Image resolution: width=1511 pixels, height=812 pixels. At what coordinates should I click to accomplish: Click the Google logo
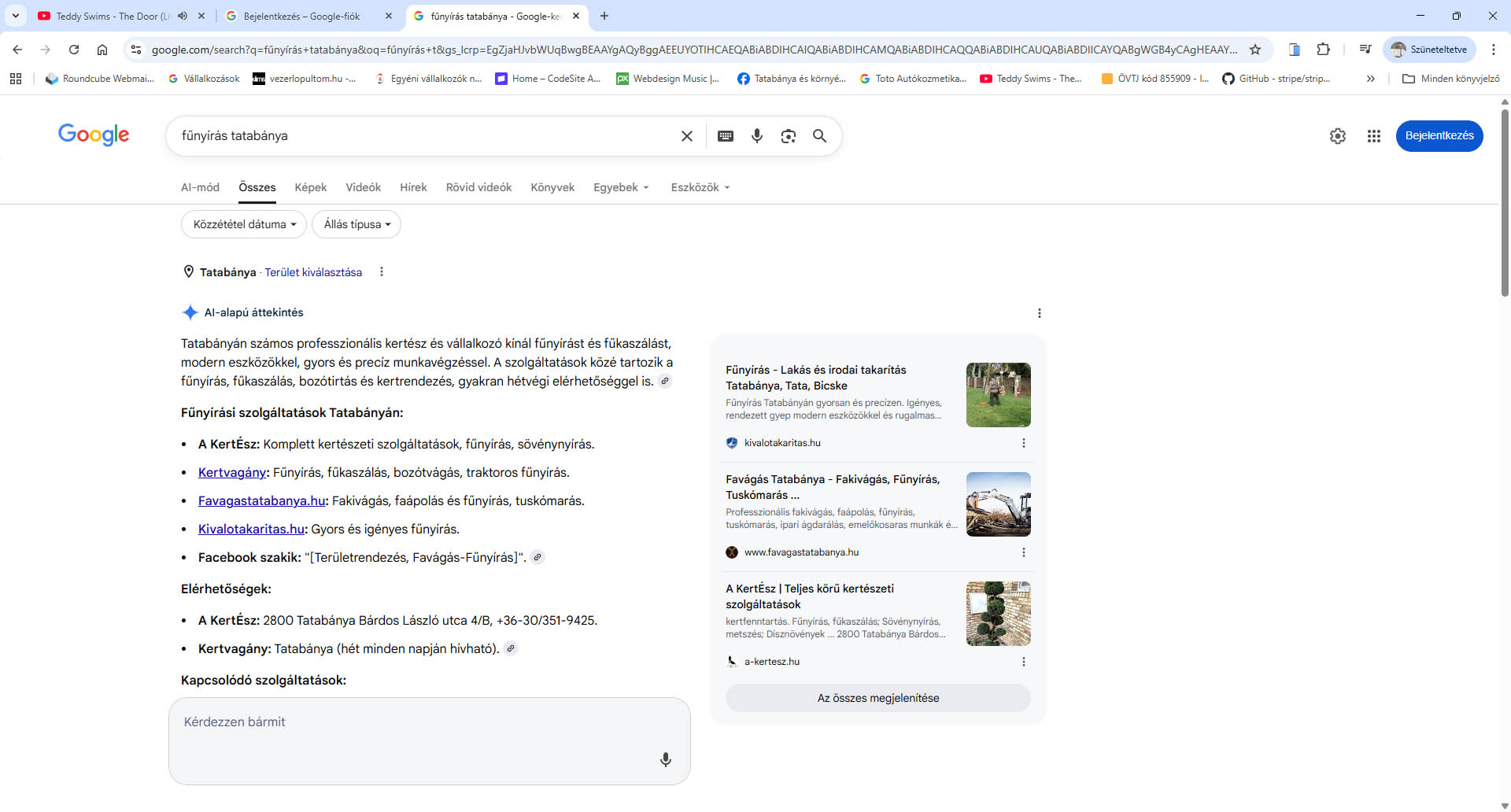(94, 135)
